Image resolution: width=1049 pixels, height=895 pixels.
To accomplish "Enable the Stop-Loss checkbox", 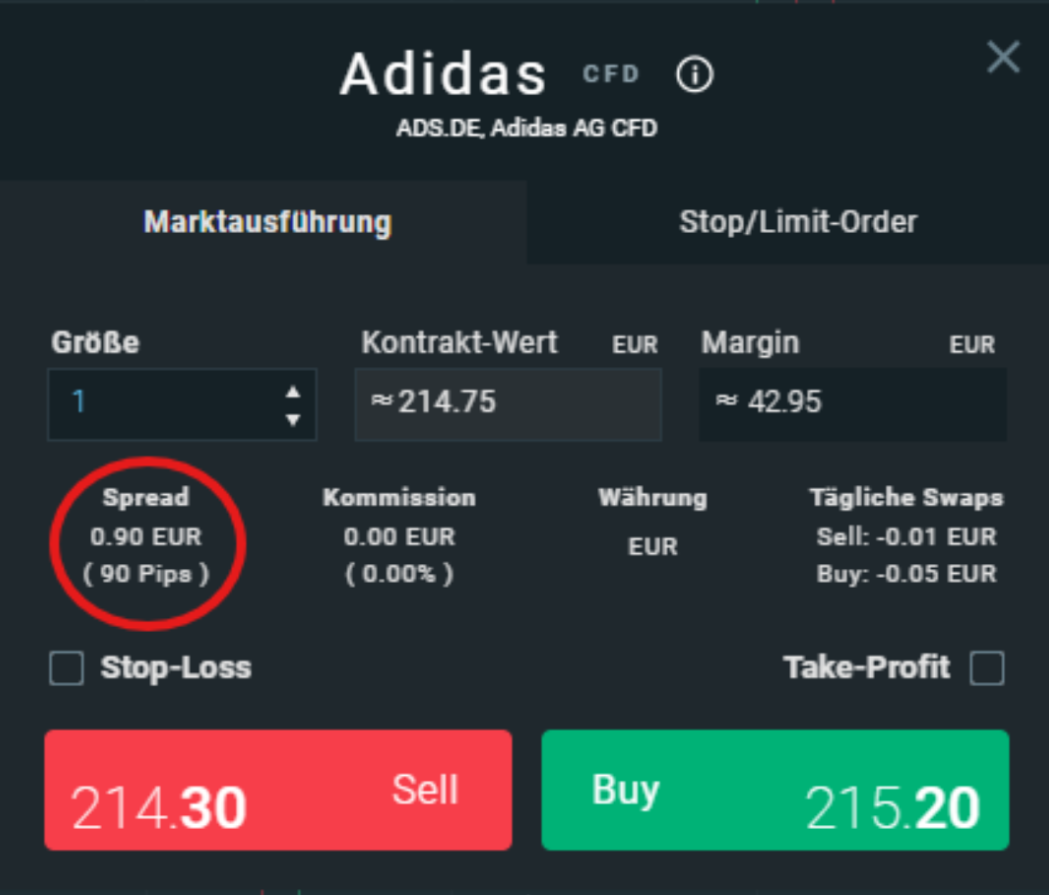I will pyautogui.click(x=67, y=668).
